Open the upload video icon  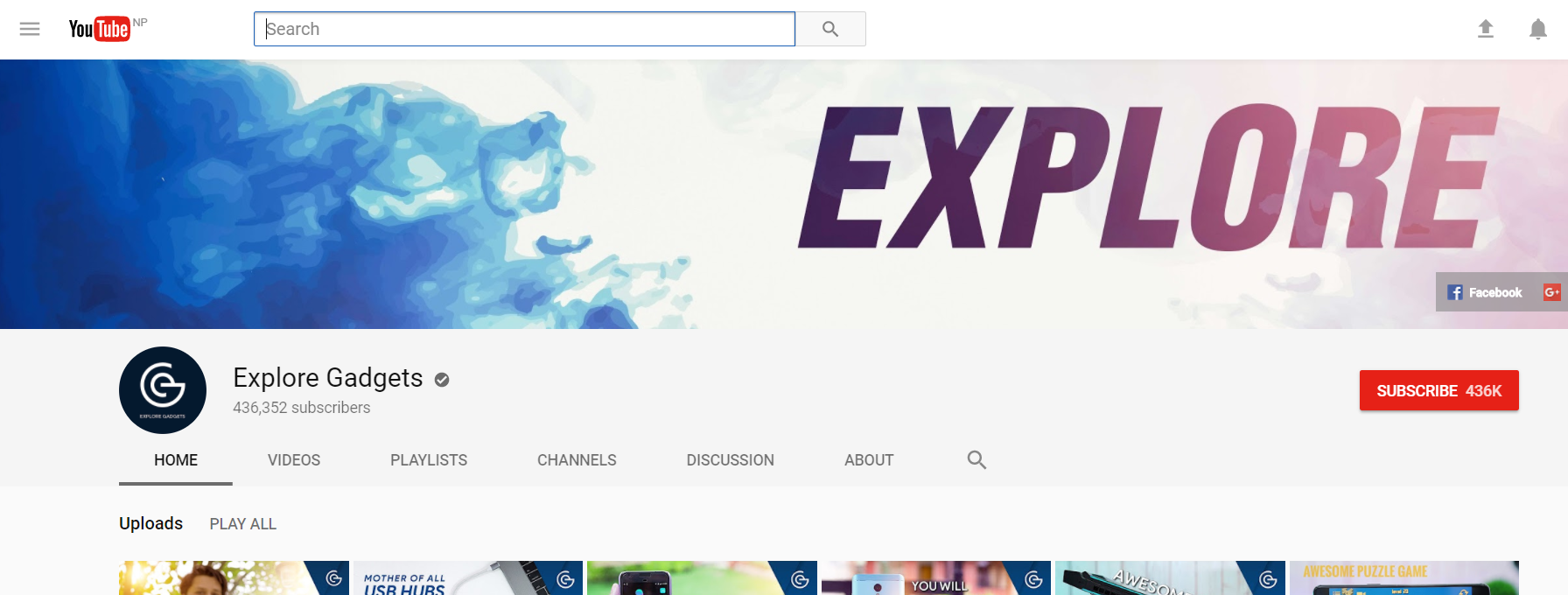[1486, 29]
